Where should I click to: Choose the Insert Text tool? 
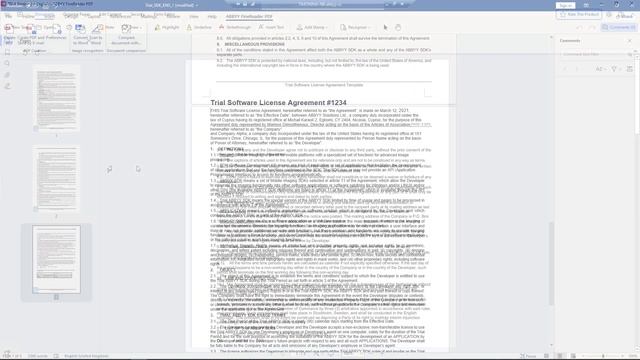click(x=271, y=27)
